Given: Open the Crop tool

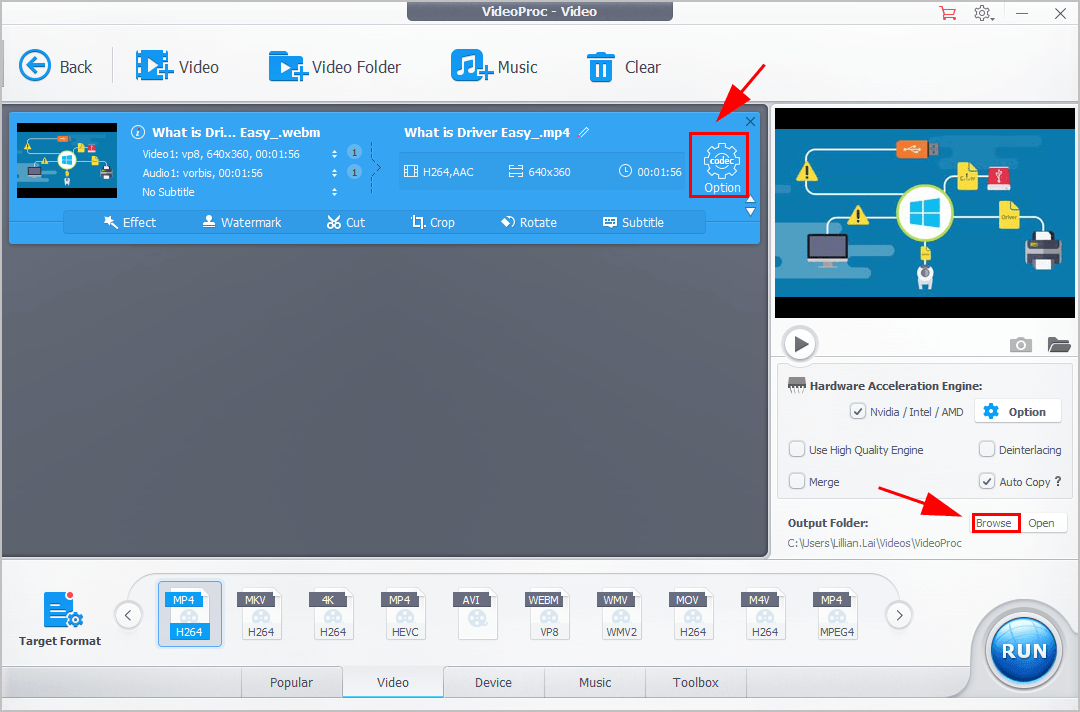Looking at the screenshot, I should 433,222.
